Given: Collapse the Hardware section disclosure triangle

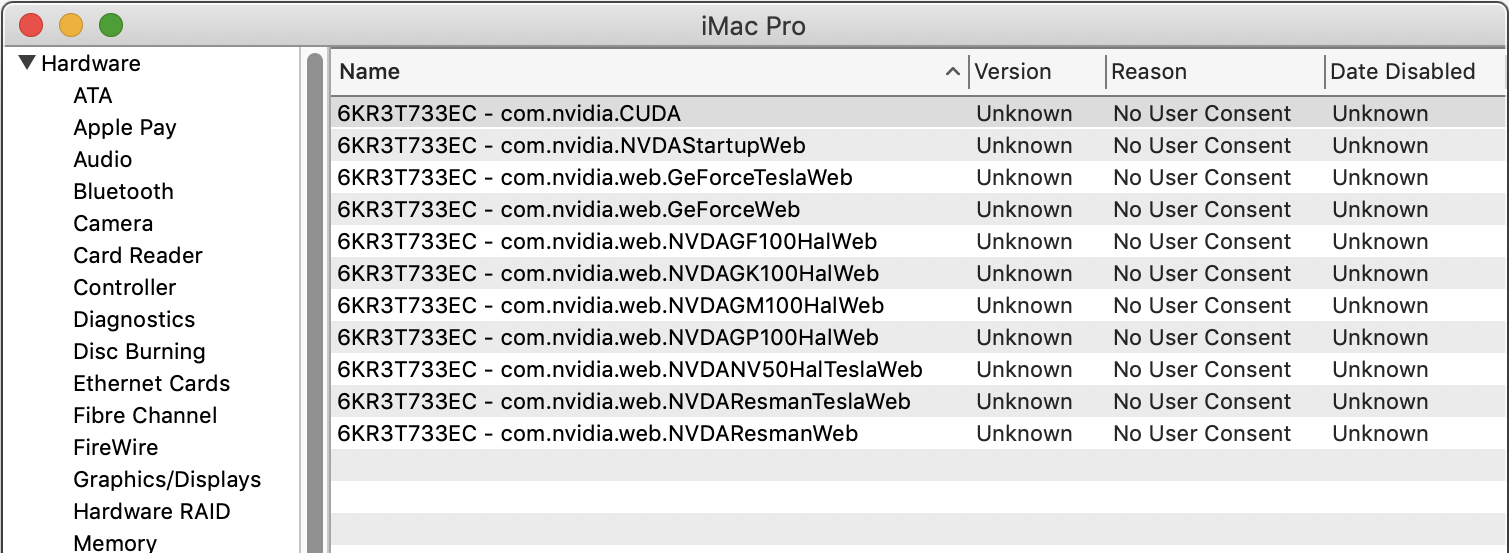Looking at the screenshot, I should coord(27,63).
